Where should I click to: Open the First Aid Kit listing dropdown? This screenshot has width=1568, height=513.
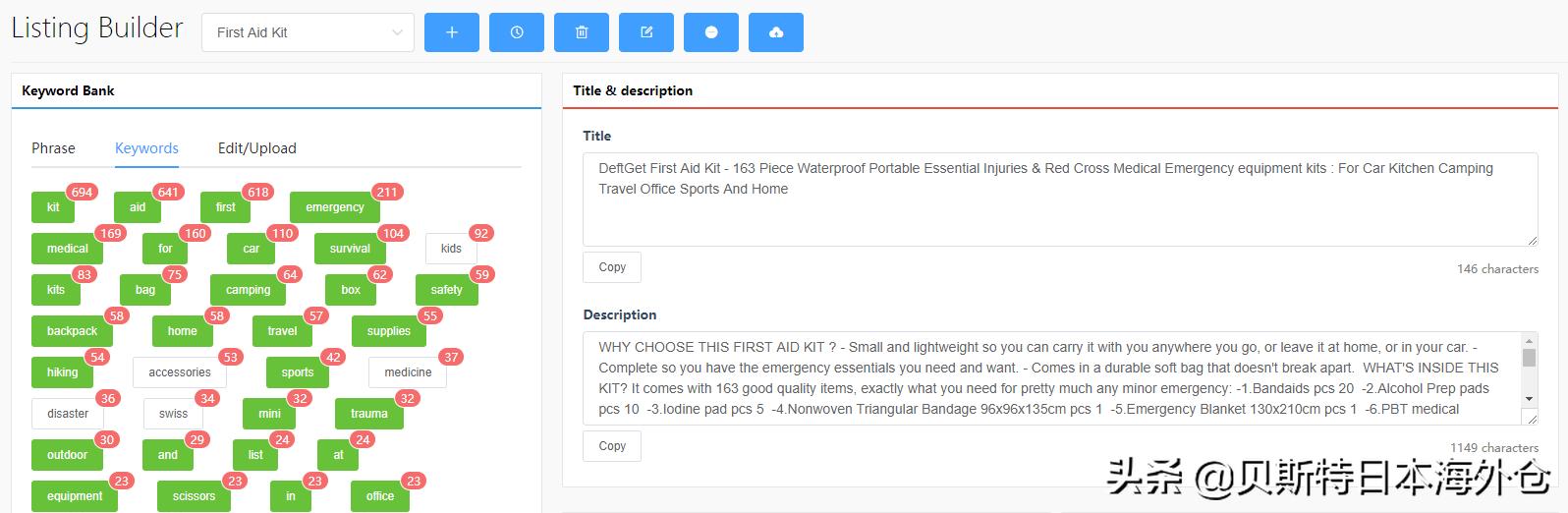tap(308, 32)
